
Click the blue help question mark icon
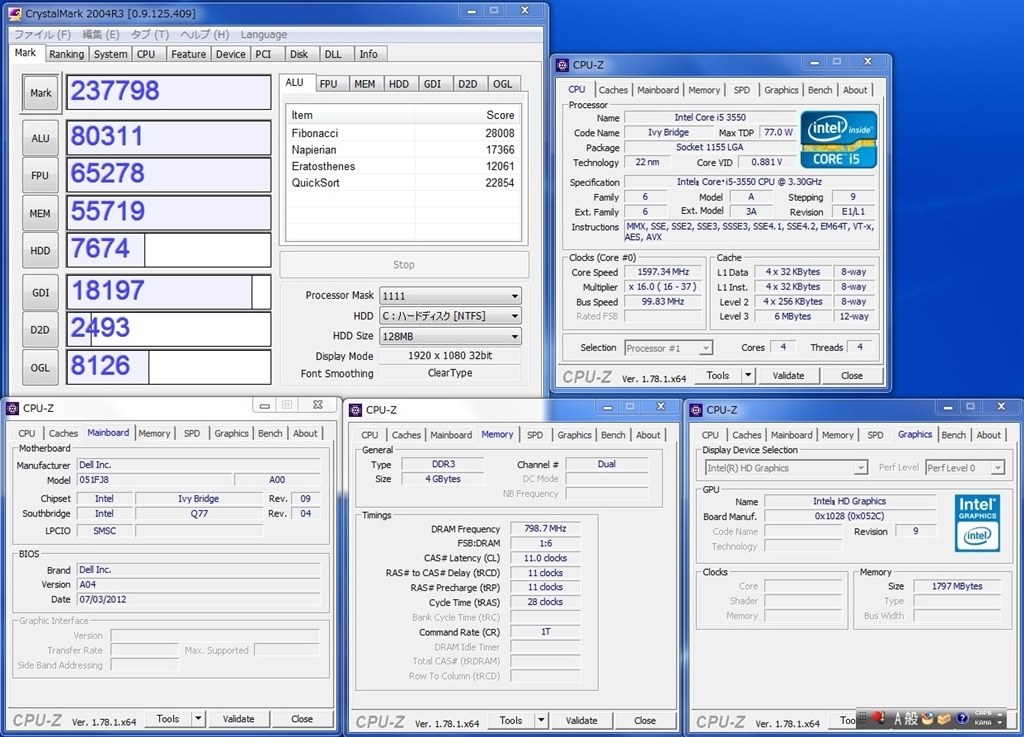coord(962,718)
